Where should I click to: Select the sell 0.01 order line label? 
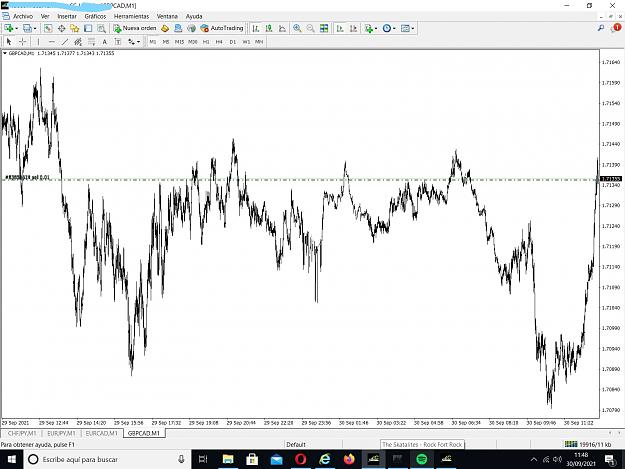(28, 177)
